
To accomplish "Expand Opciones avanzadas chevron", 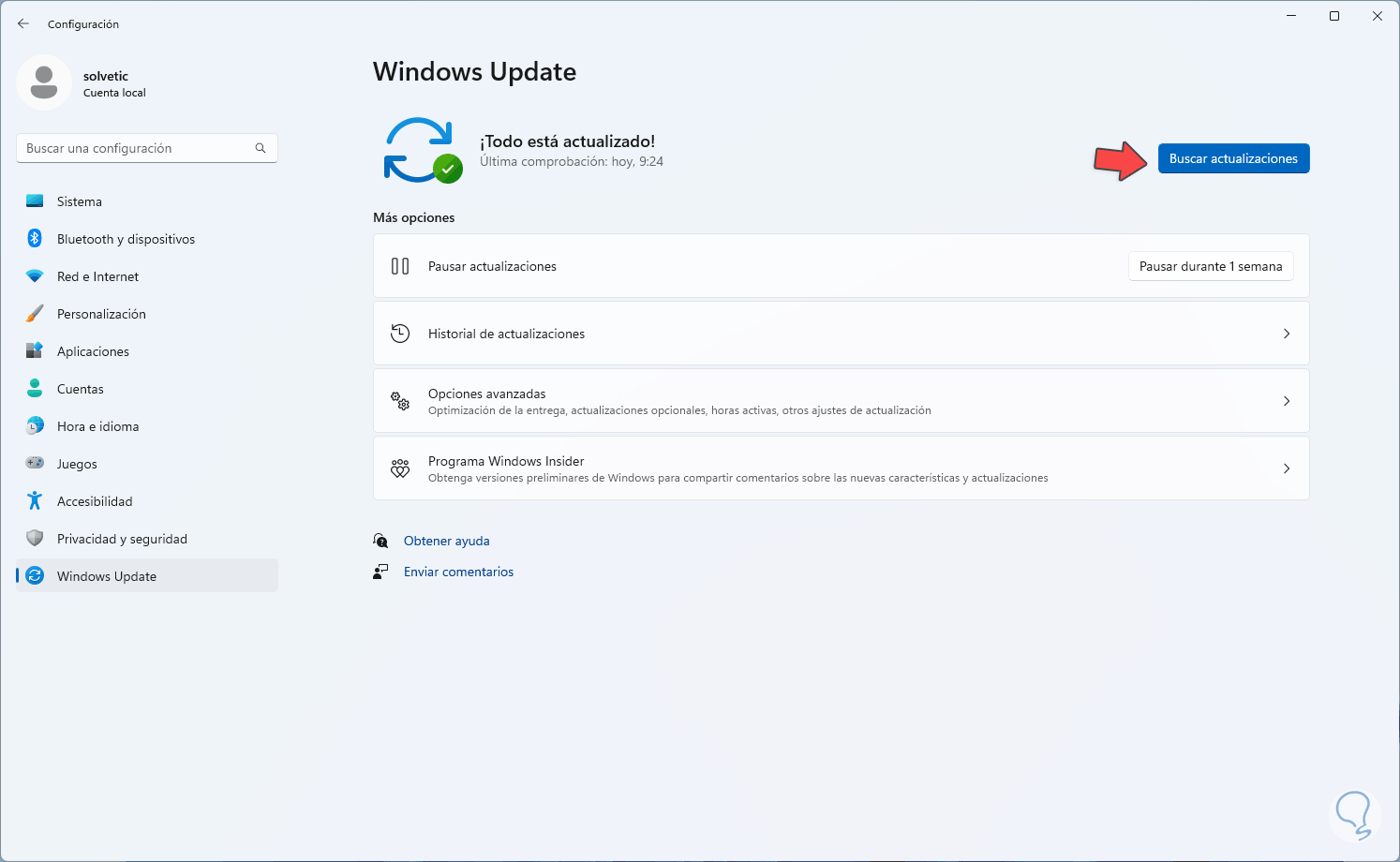I will pyautogui.click(x=1287, y=401).
